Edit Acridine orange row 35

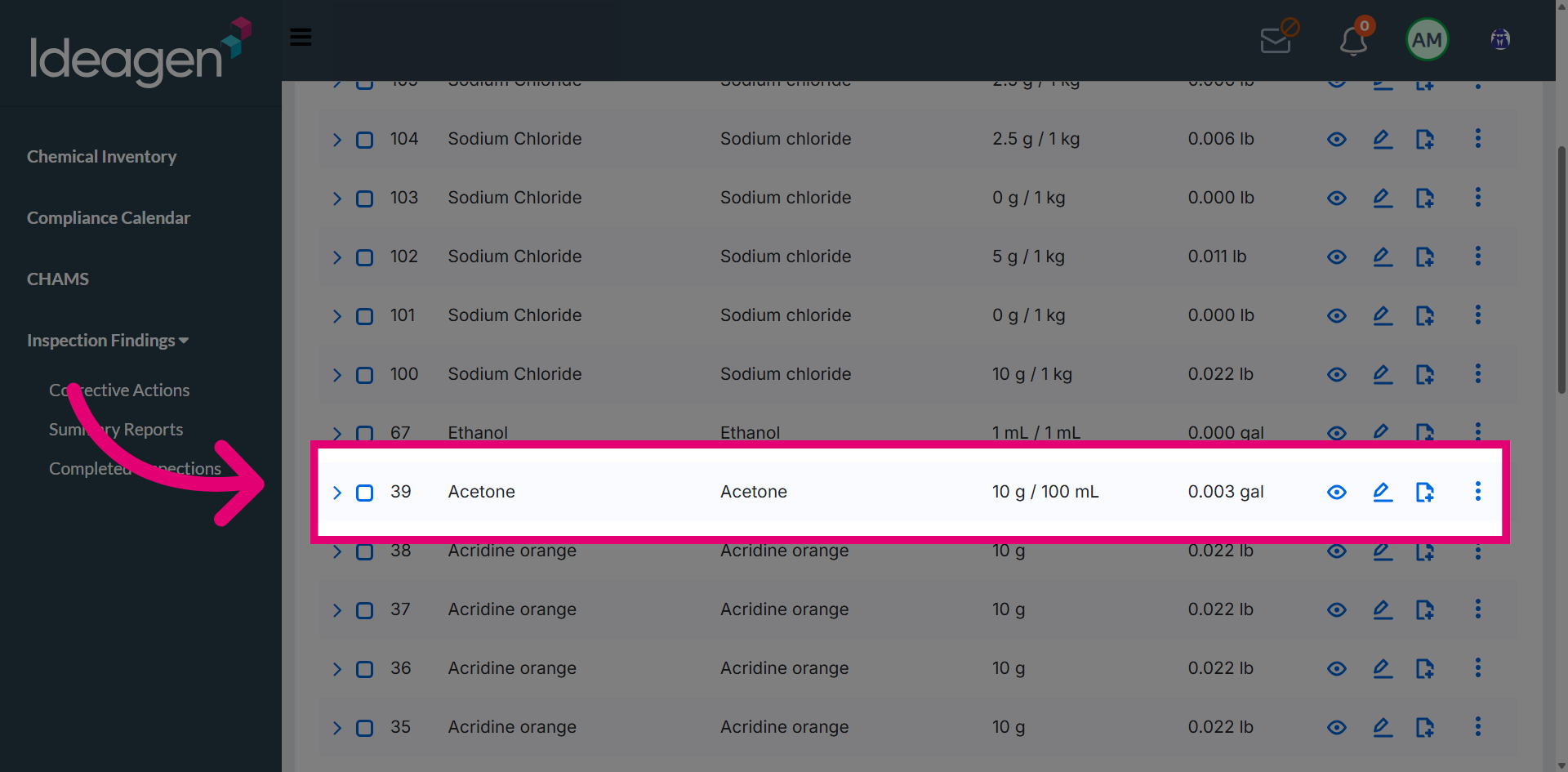[x=1383, y=727]
